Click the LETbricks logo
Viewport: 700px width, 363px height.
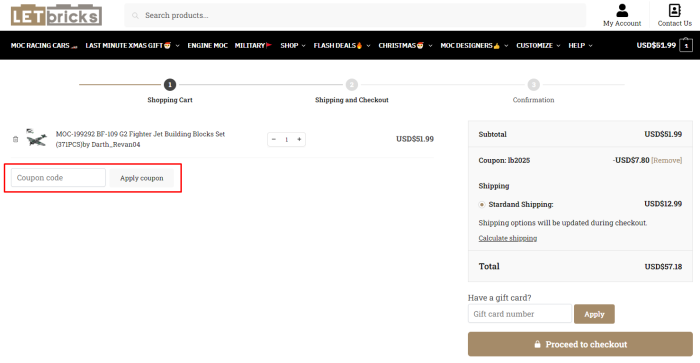pos(56,15)
